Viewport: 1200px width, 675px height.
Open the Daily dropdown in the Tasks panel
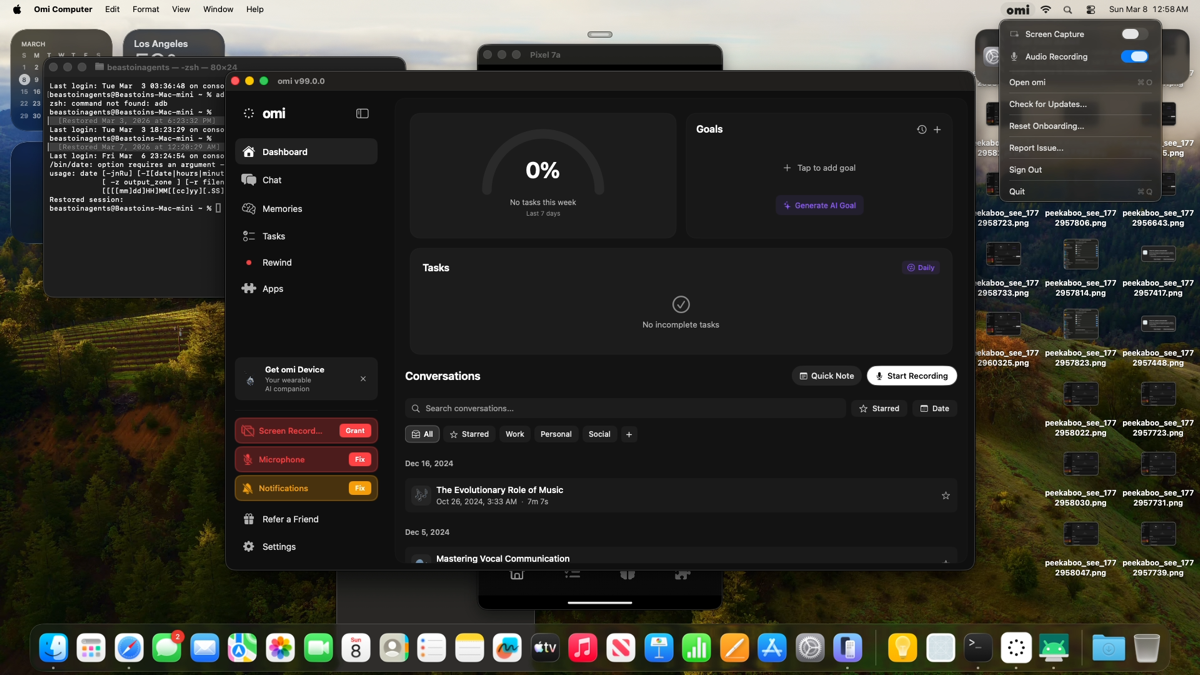click(x=920, y=267)
